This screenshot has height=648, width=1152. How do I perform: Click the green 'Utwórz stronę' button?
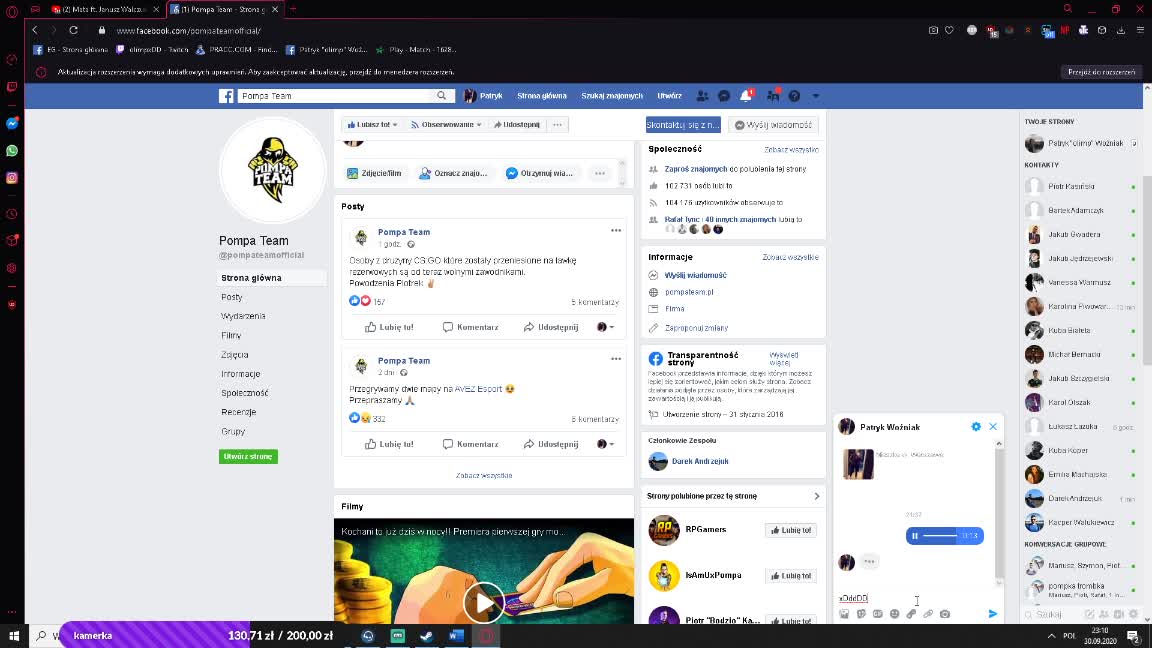pyautogui.click(x=248, y=456)
